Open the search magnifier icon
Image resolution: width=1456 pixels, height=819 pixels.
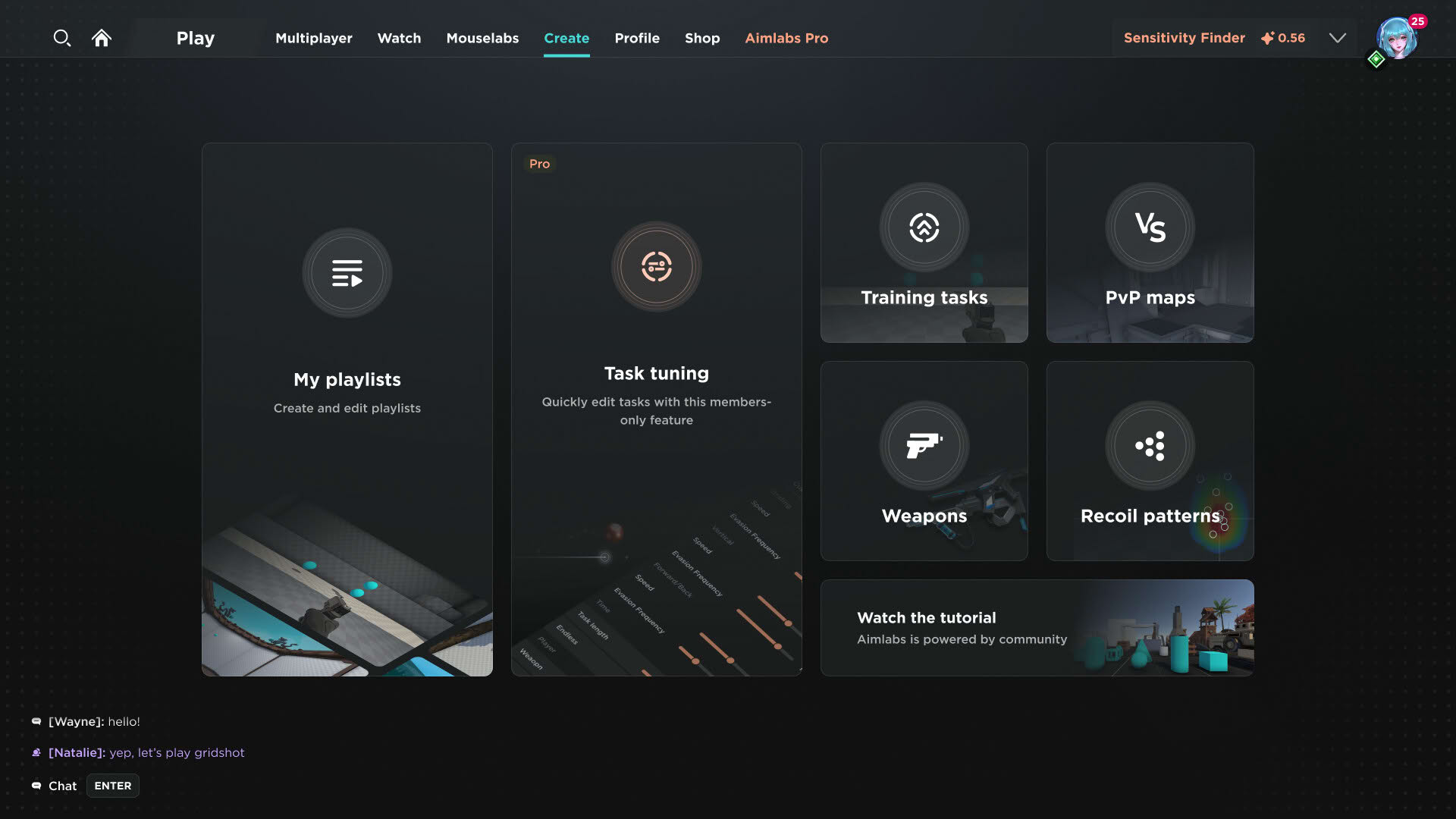coord(61,38)
